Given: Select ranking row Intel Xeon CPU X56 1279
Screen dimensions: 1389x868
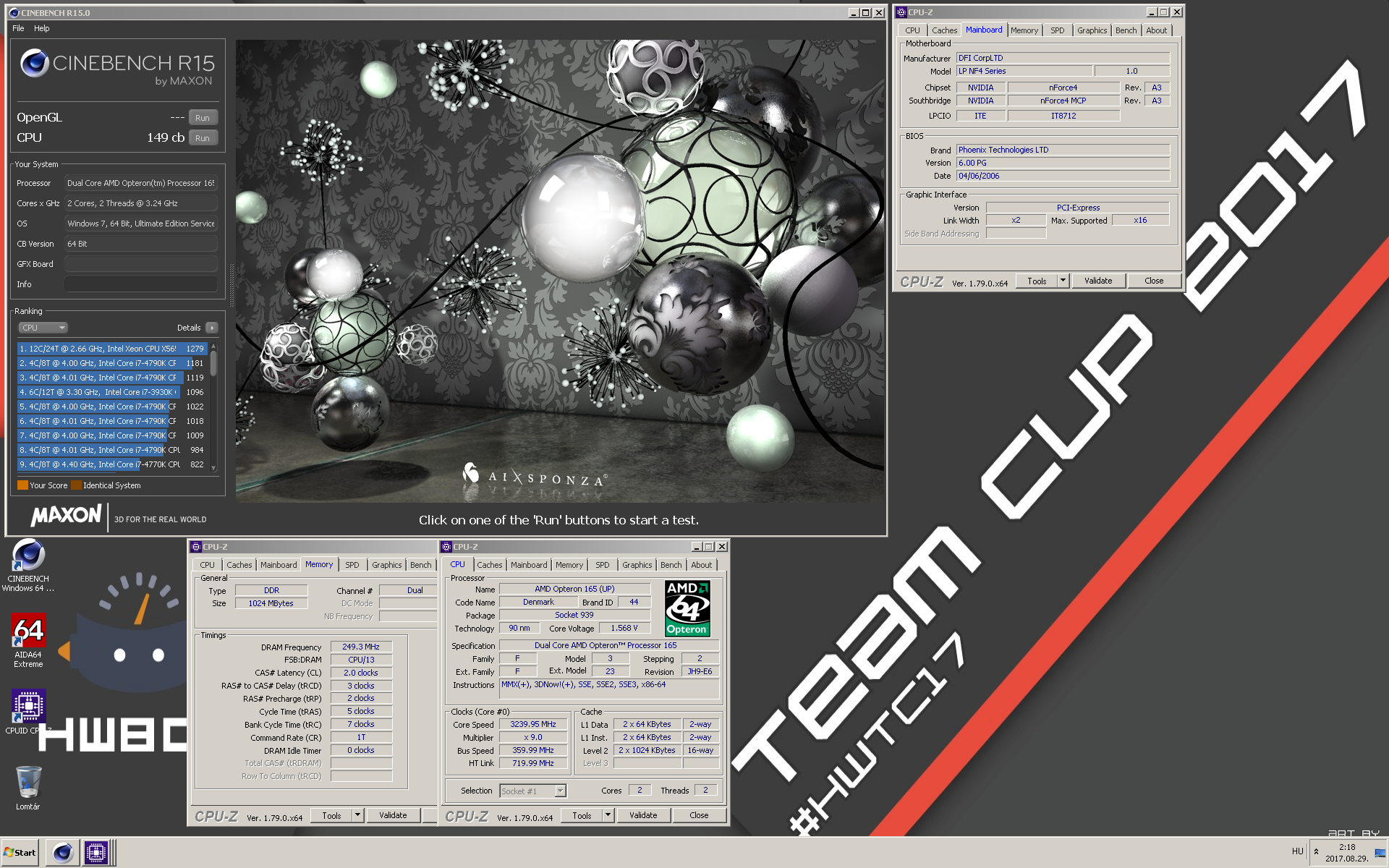Looking at the screenshot, I should 112,349.
